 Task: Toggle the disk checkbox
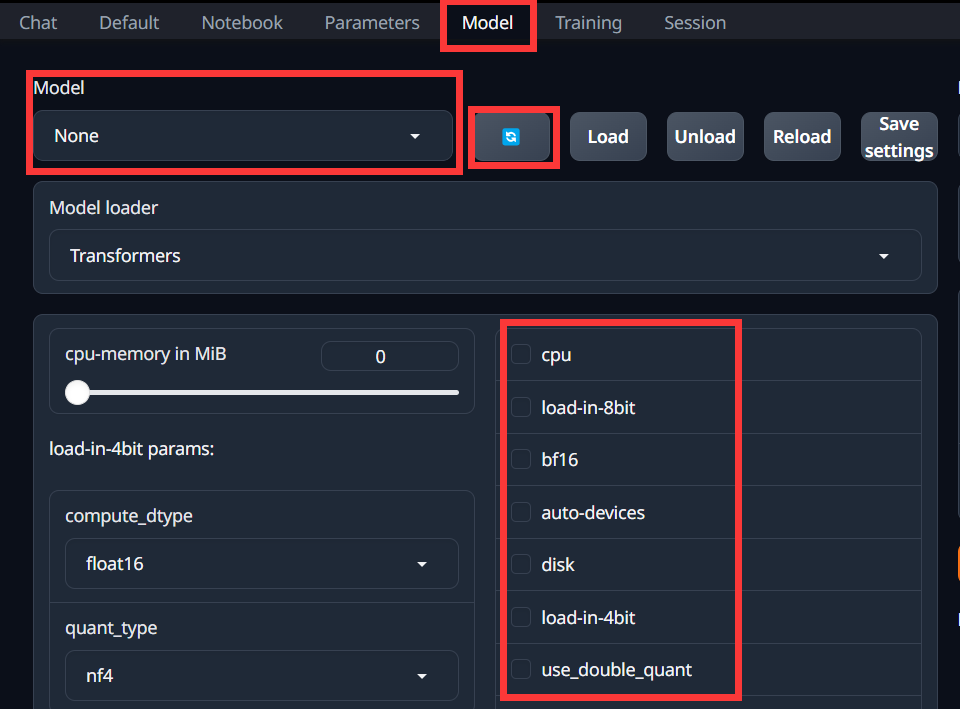click(x=521, y=565)
